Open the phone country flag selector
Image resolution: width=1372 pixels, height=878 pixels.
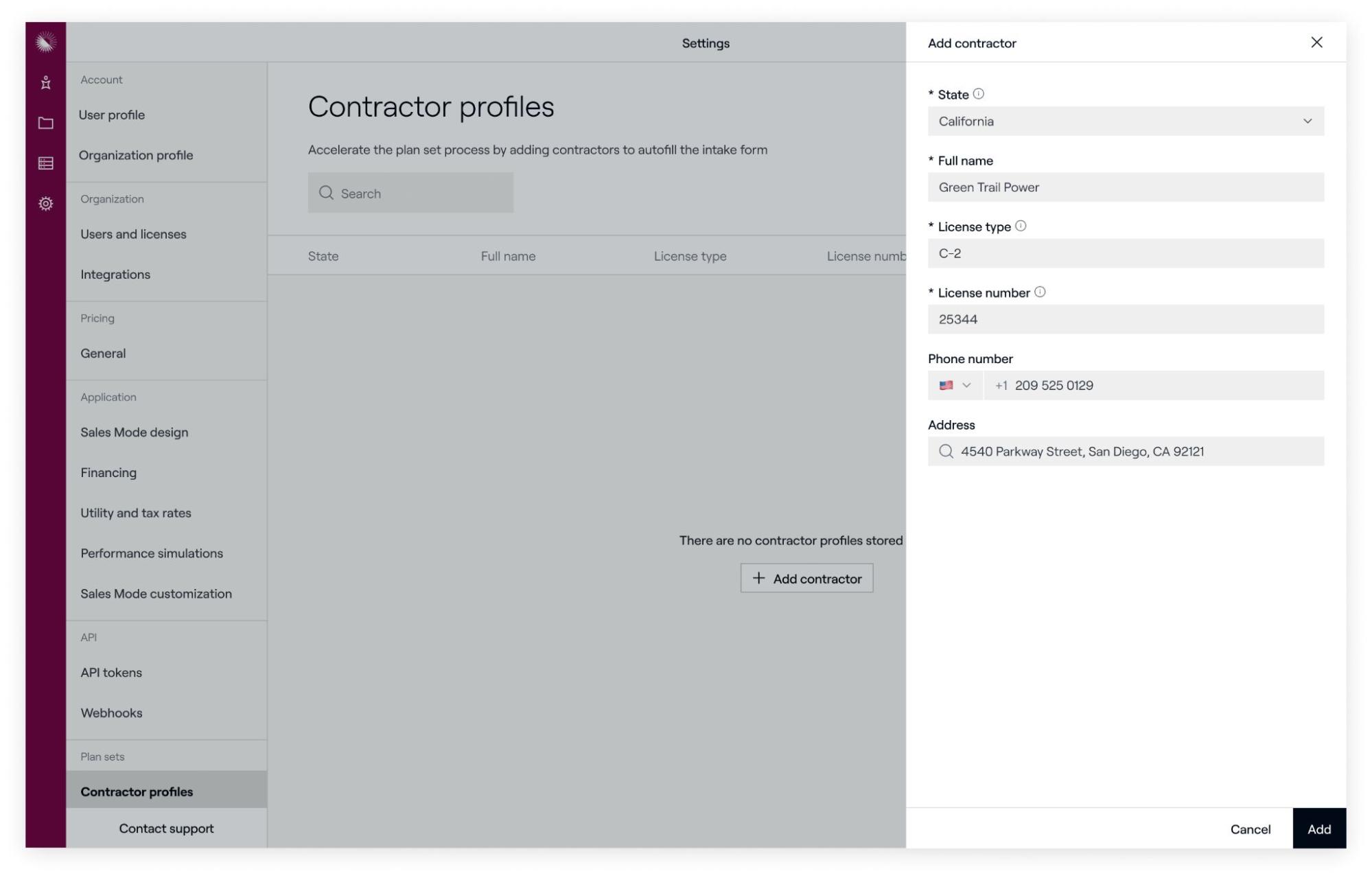[955, 385]
